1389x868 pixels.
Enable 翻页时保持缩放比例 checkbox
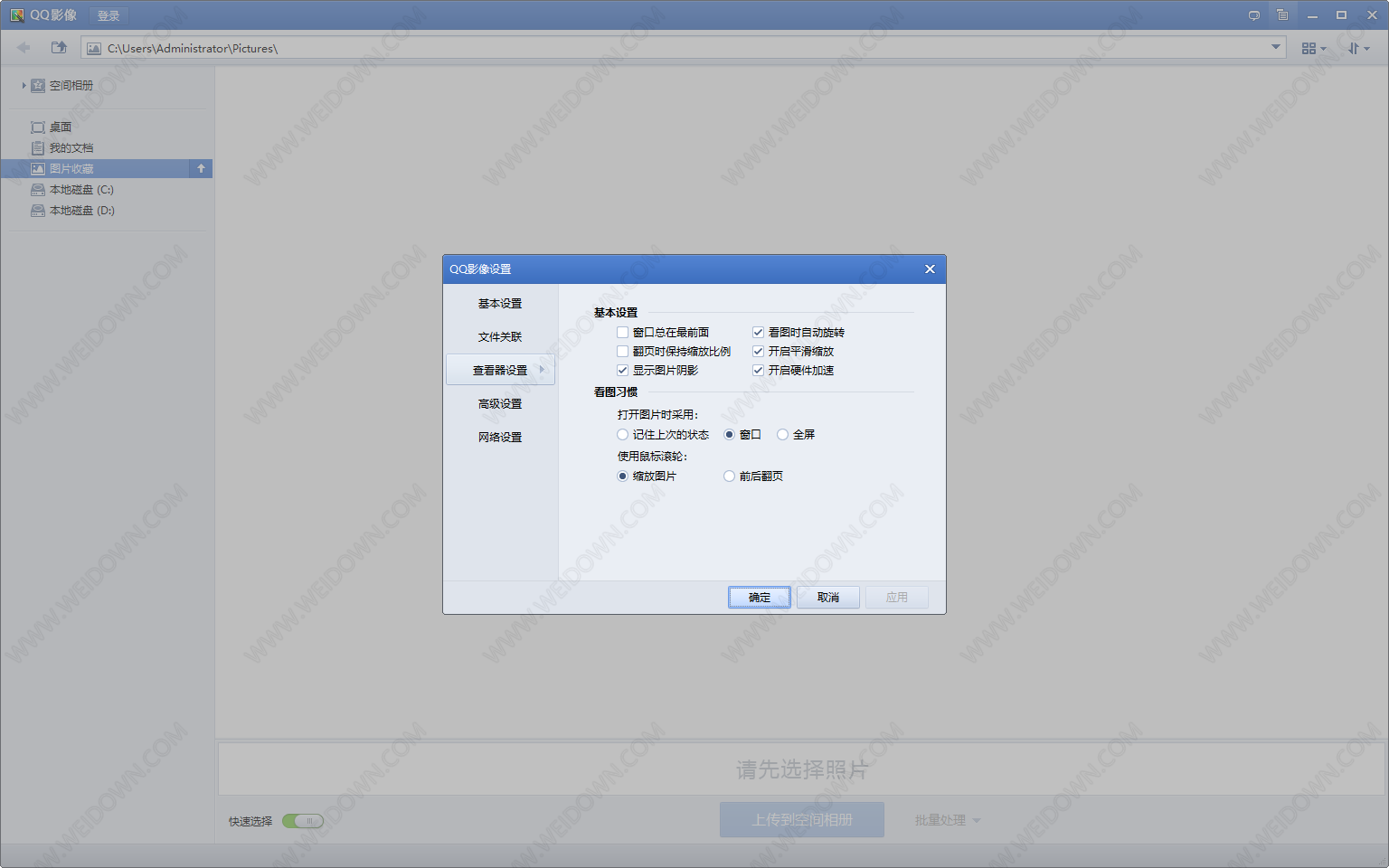point(622,352)
